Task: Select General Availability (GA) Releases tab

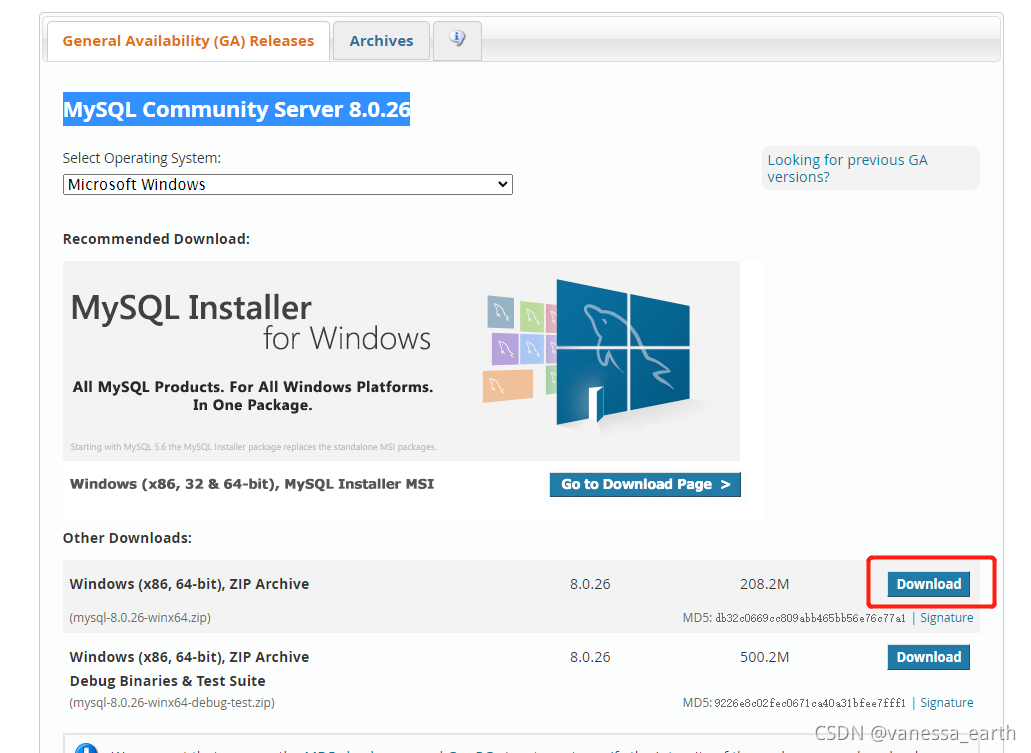Action: (x=188, y=41)
